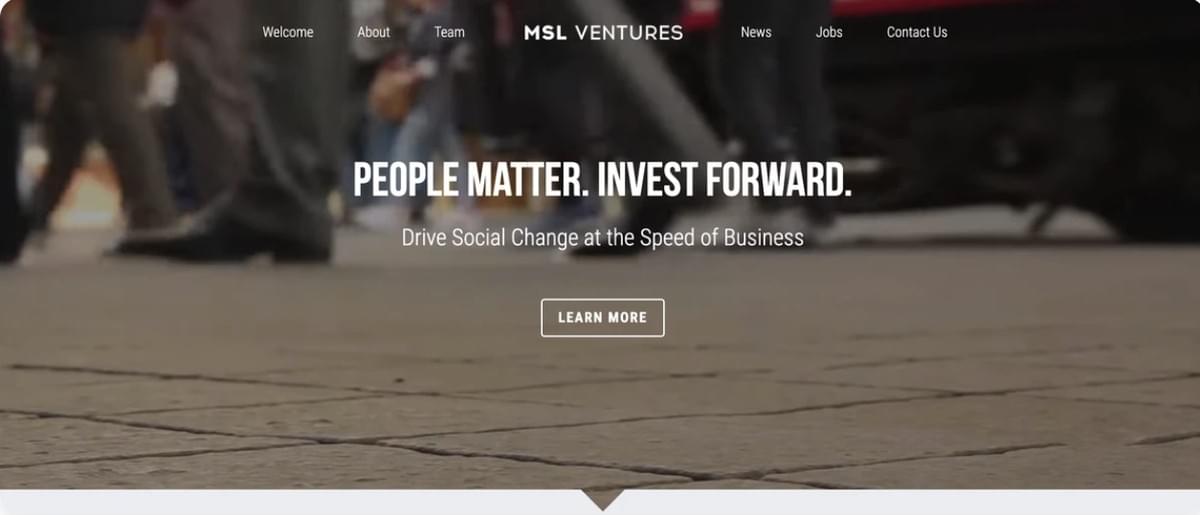Open the News section link
This screenshot has height=515, width=1200.
coord(756,32)
